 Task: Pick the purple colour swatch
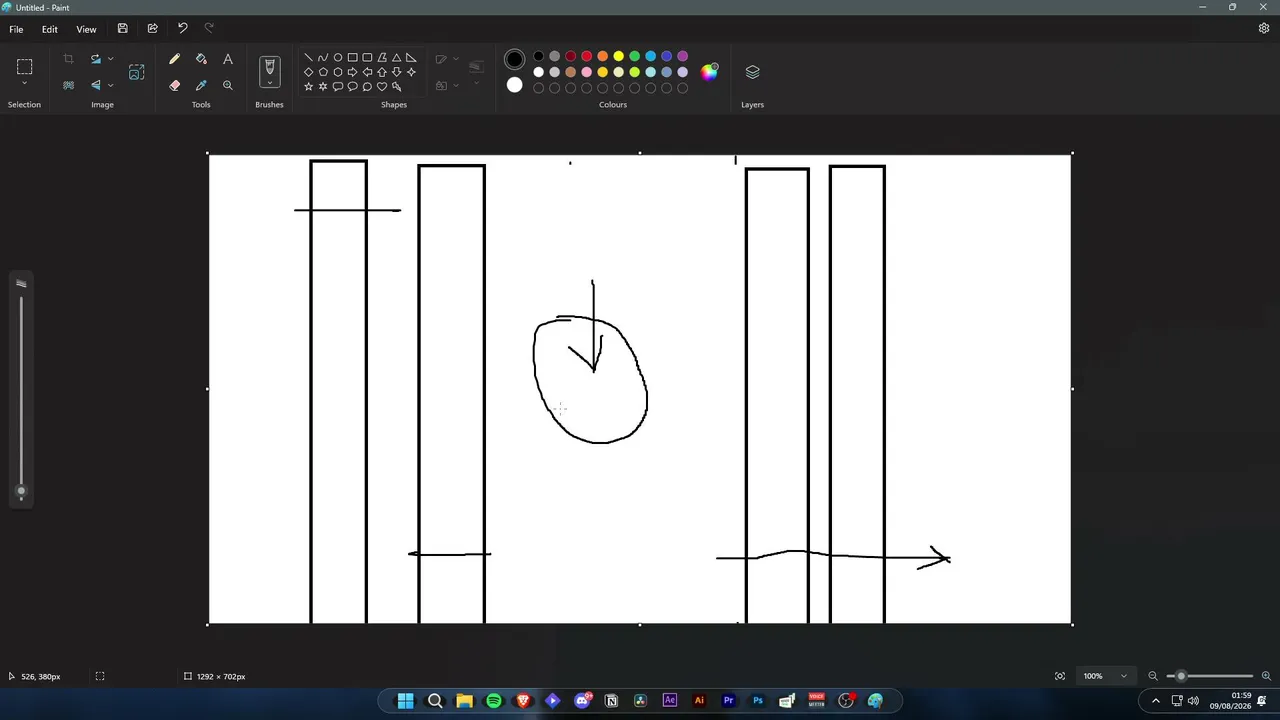click(682, 56)
